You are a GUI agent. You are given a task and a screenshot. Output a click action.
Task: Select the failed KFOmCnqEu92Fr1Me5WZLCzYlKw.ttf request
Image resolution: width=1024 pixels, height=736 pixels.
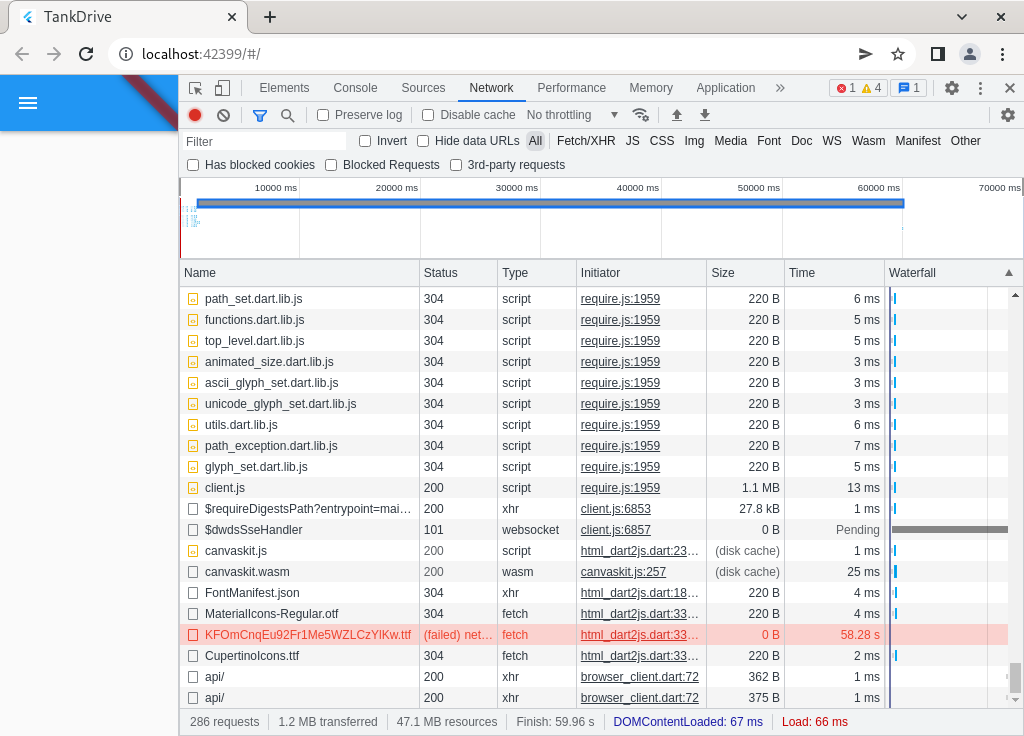coord(594,635)
